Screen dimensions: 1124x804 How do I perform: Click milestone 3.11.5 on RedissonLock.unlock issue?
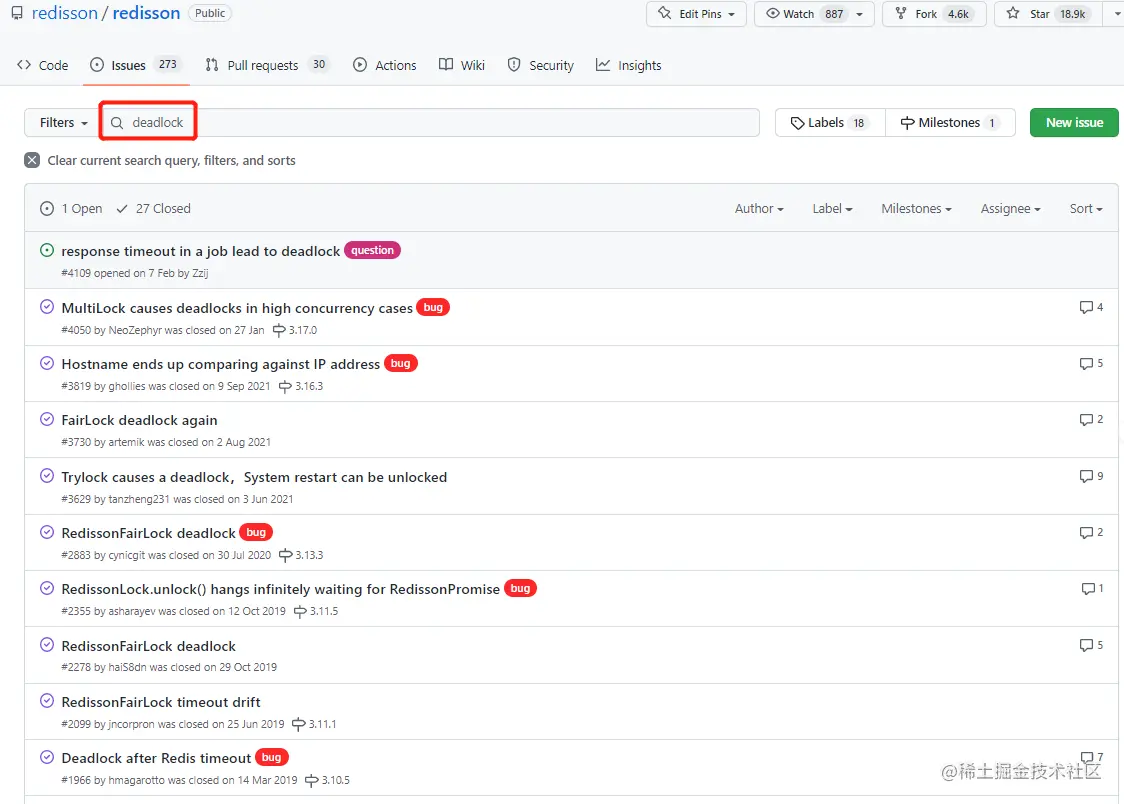(316, 611)
